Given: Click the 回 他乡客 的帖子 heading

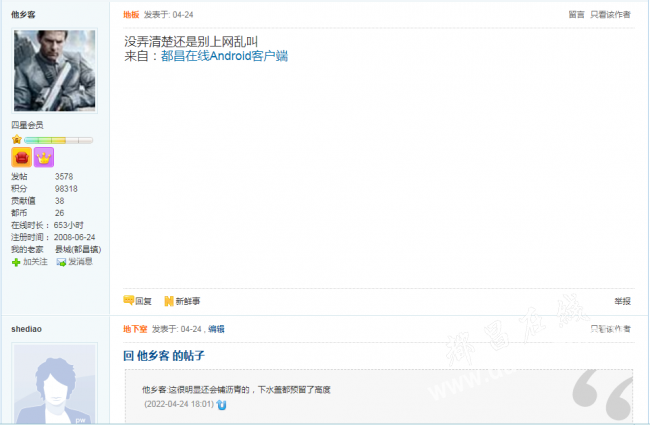Looking at the screenshot, I should tap(164, 355).
